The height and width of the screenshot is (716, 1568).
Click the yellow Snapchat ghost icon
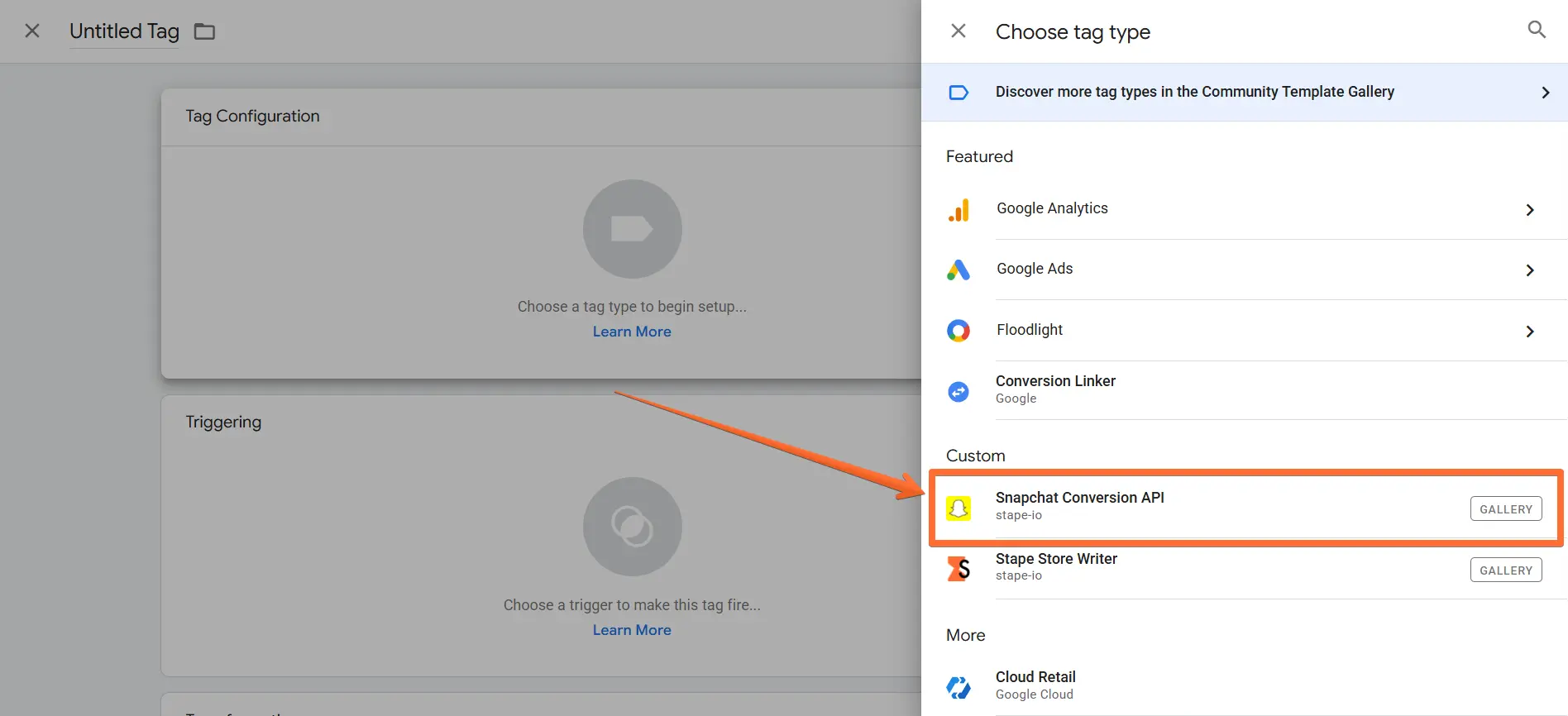(958, 508)
